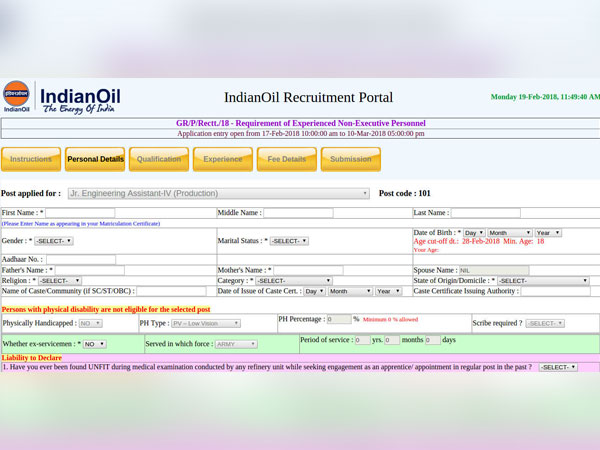Click Name of Caste/Community field
This screenshot has width=600, height=450.
tap(171, 291)
